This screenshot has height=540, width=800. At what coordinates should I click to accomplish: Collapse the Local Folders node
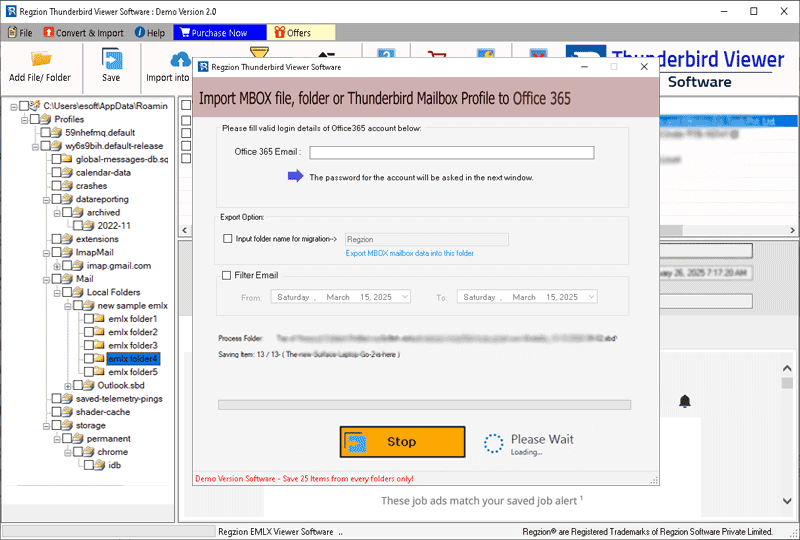point(57,292)
